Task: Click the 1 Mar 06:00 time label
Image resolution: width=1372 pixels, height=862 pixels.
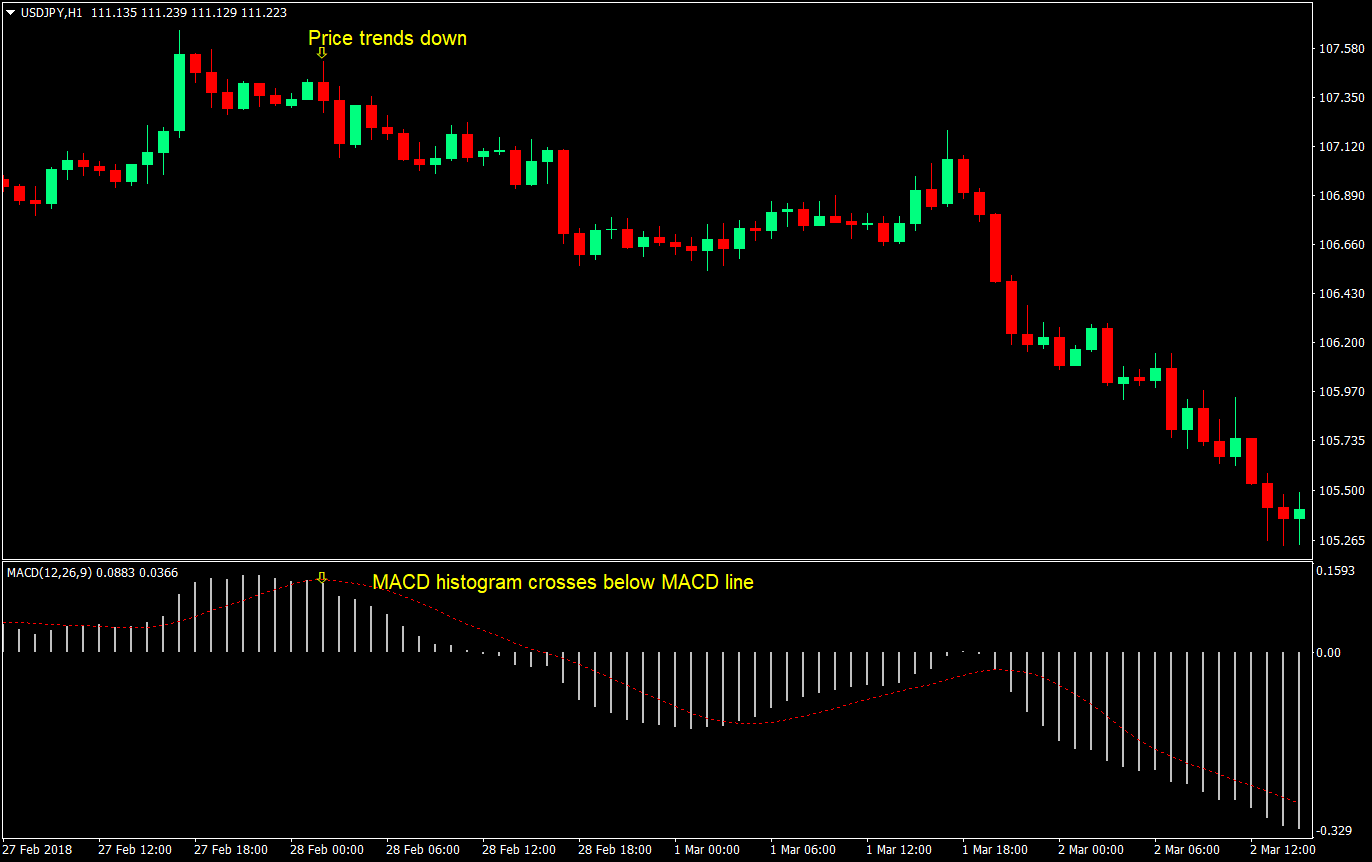Action: [804, 849]
